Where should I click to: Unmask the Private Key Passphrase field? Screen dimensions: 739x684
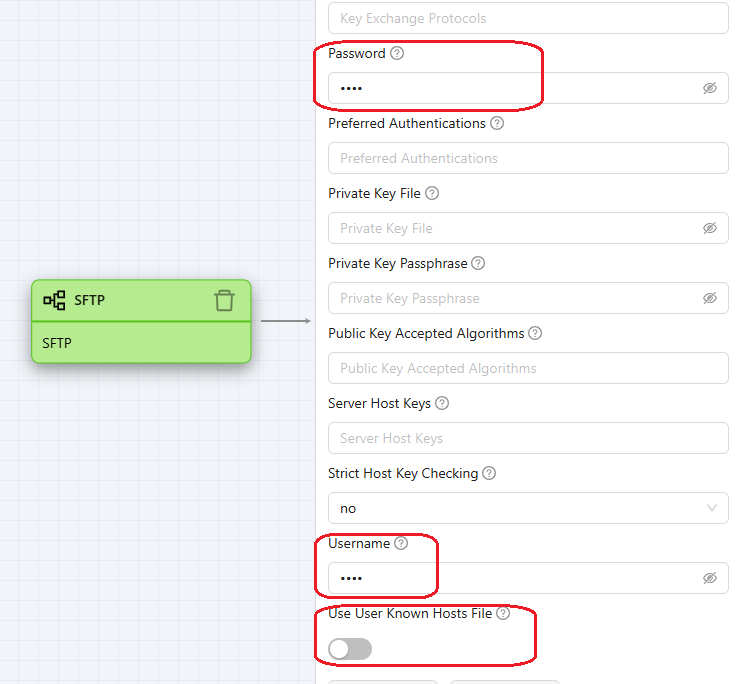710,298
